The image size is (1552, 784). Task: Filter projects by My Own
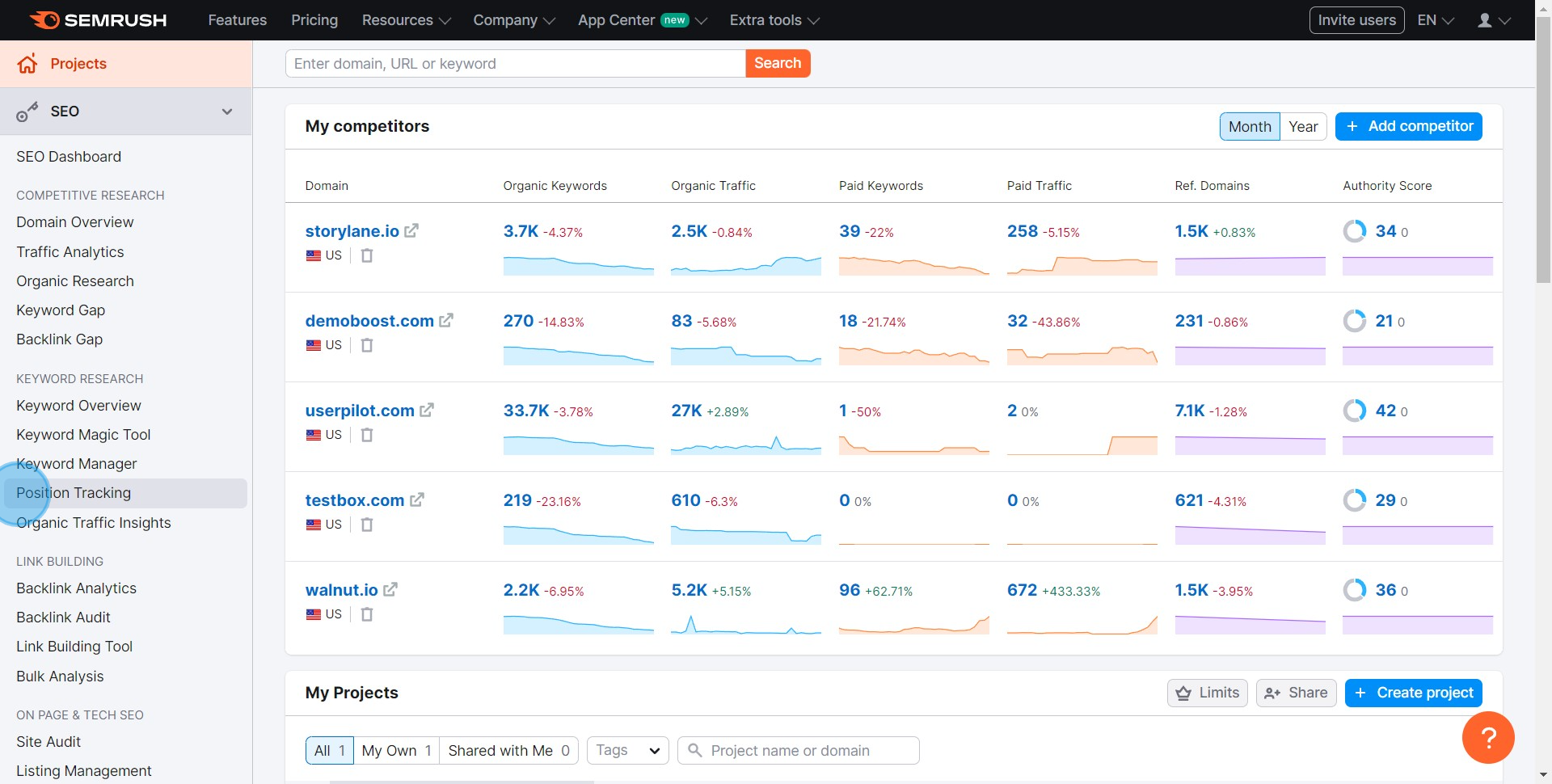point(396,750)
